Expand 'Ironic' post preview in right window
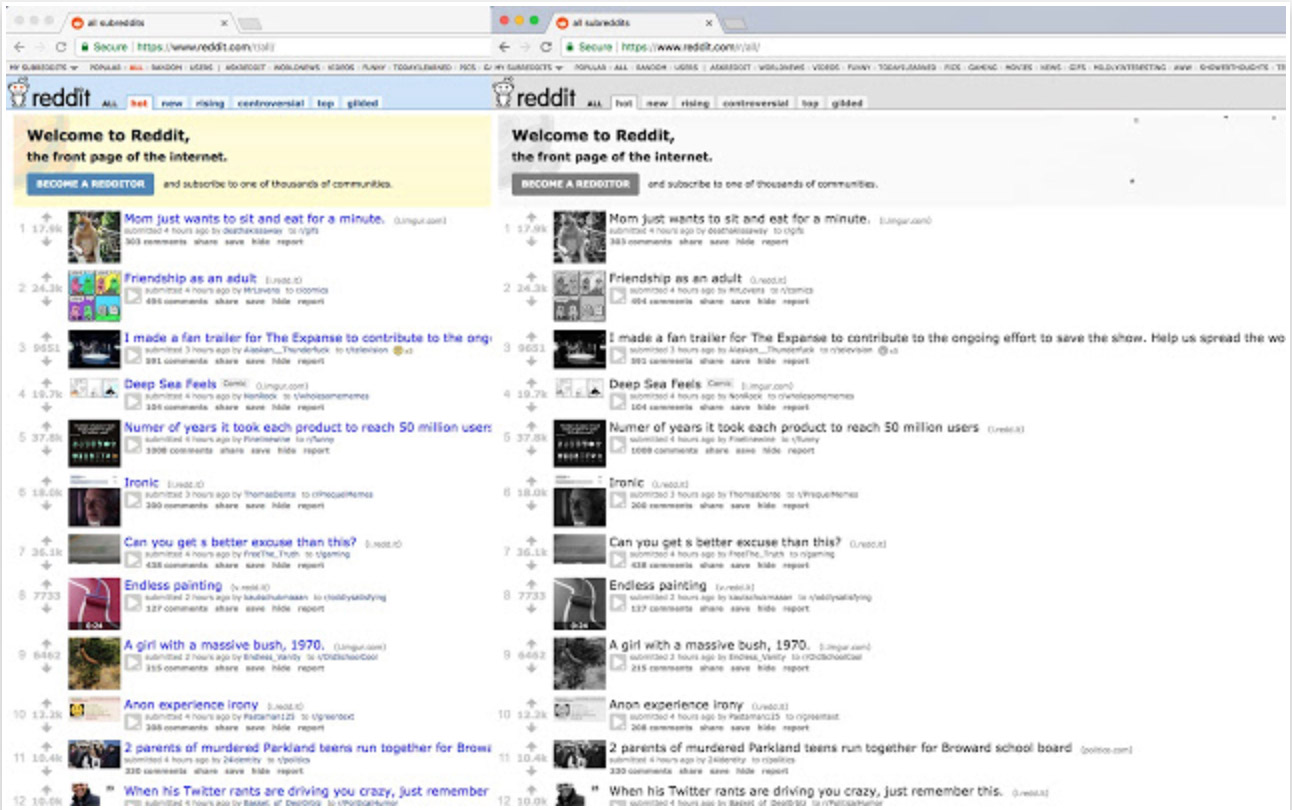 pos(618,500)
